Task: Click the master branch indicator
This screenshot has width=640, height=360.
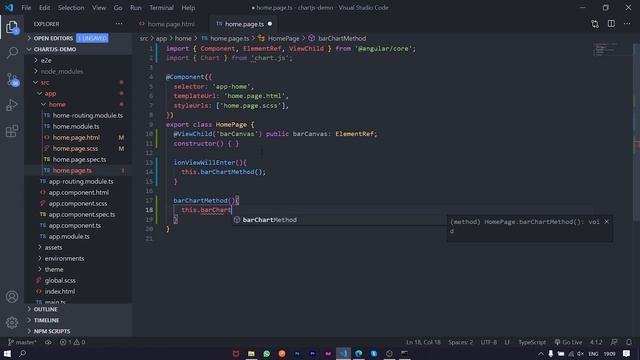Action: click(x=22, y=342)
